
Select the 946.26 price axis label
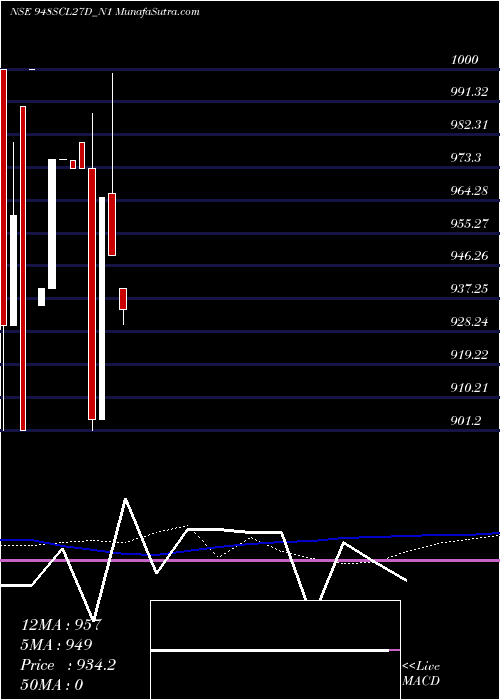[x=469, y=256]
